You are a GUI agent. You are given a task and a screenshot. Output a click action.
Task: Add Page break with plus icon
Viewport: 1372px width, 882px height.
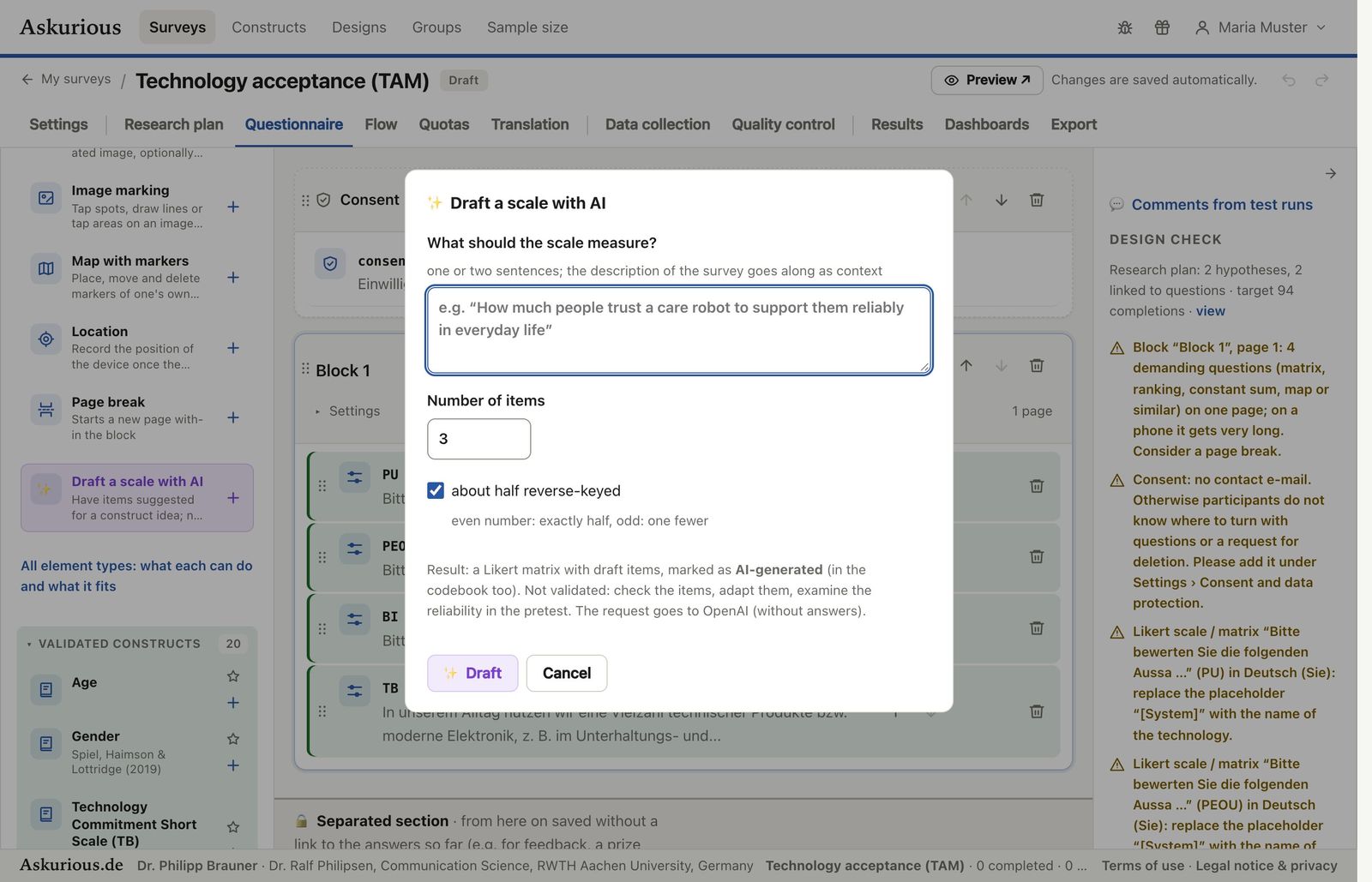[x=233, y=417]
